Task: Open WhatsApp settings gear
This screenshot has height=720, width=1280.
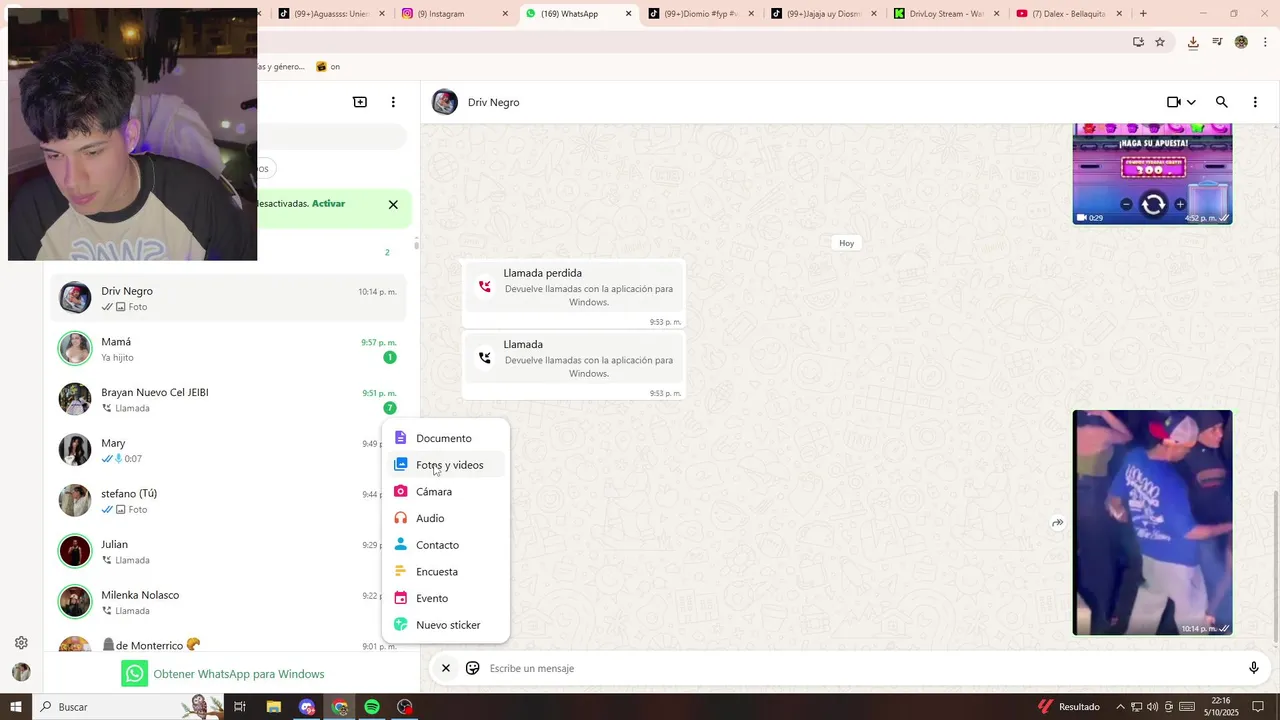Action: click(21, 643)
